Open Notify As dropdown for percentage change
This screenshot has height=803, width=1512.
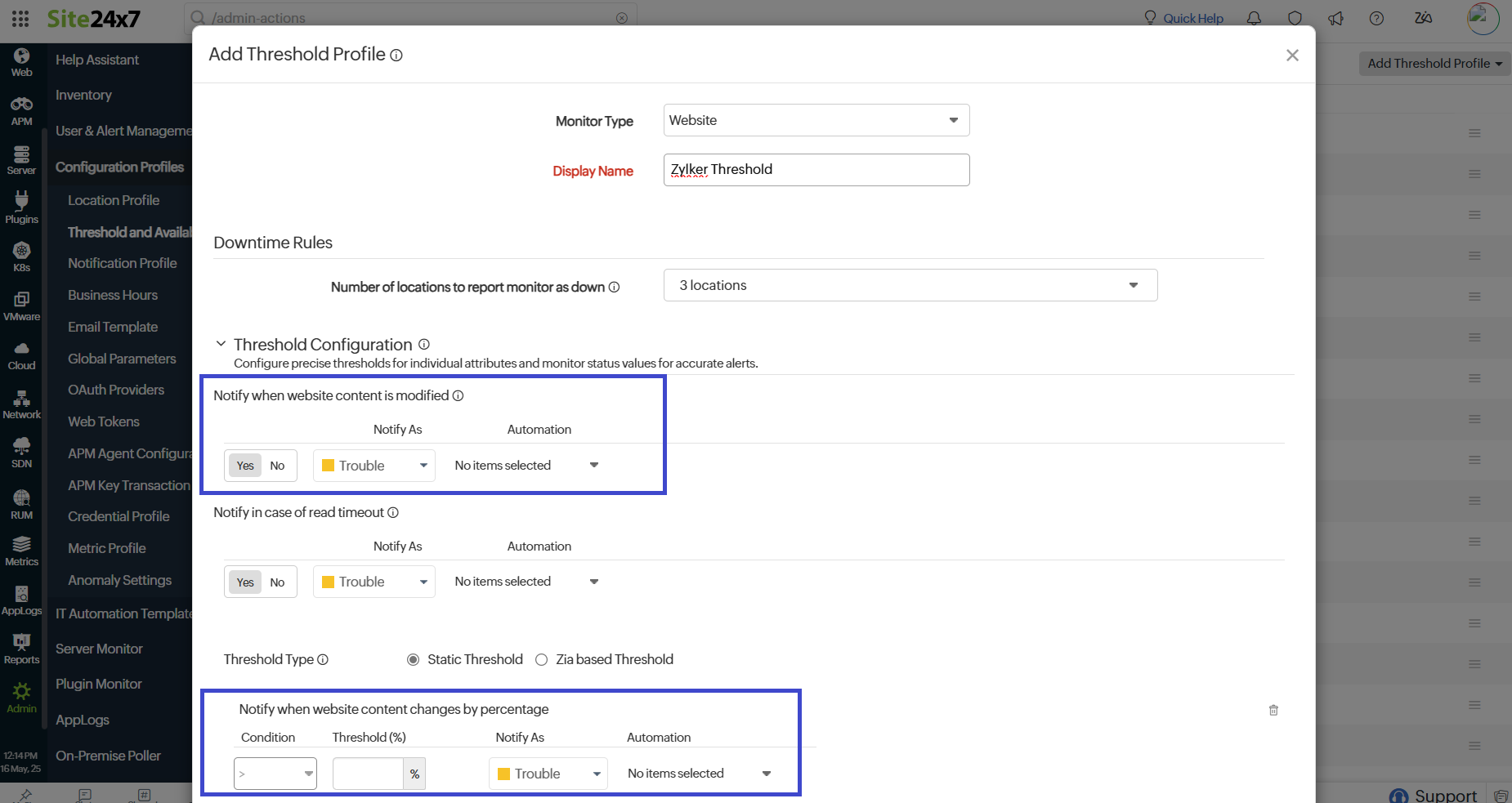[548, 774]
